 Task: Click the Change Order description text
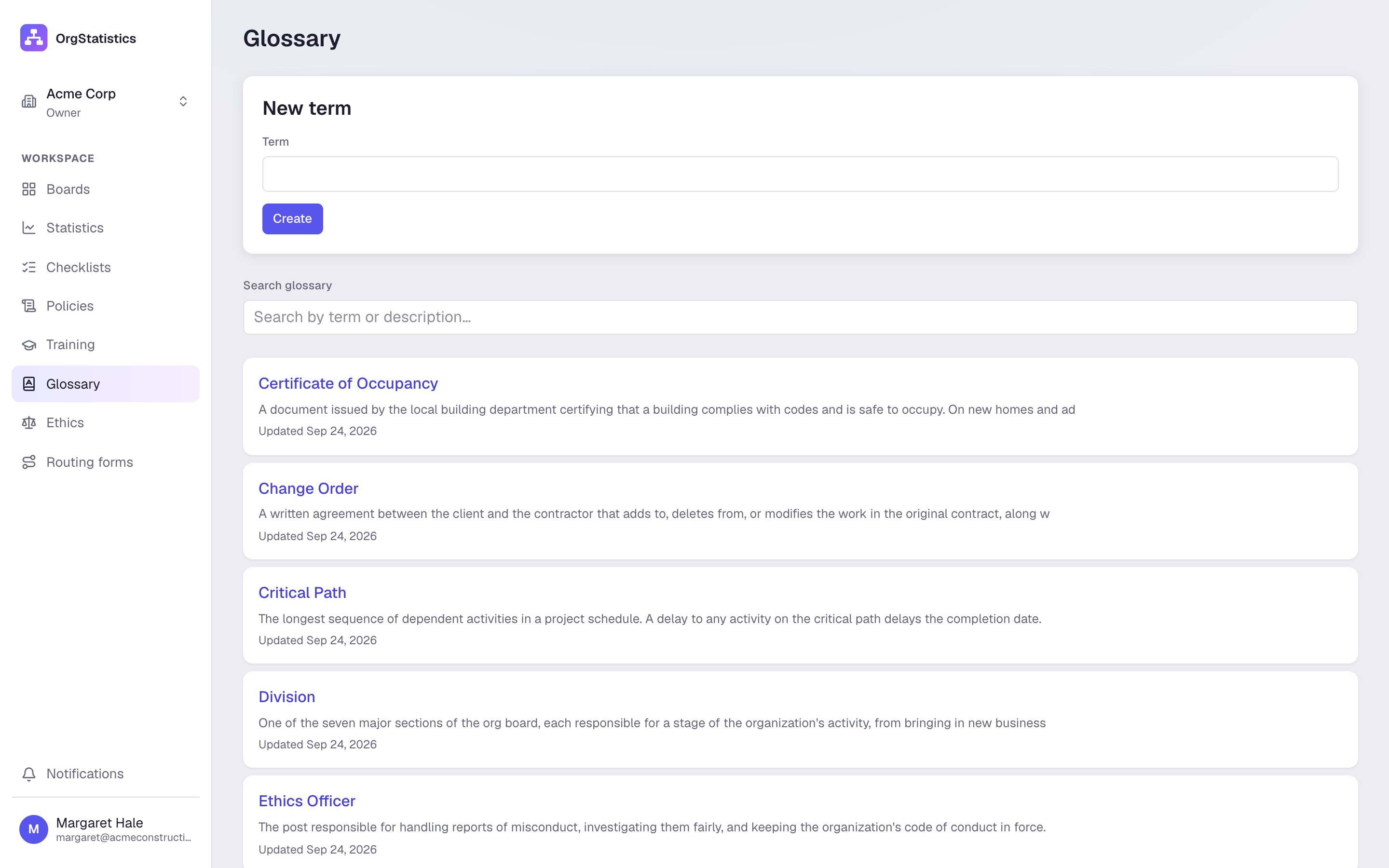(x=654, y=514)
